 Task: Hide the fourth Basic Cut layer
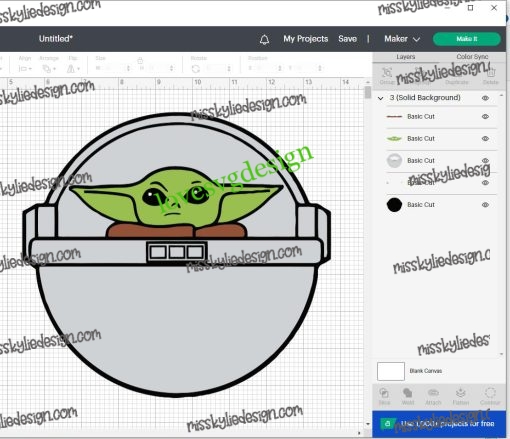pos(485,183)
